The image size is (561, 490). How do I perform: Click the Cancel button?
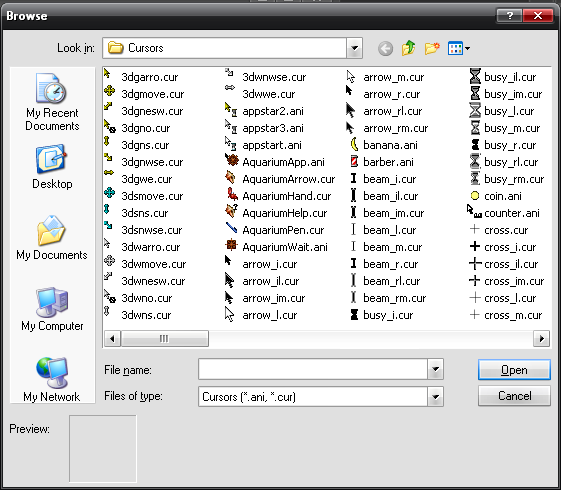pos(514,396)
